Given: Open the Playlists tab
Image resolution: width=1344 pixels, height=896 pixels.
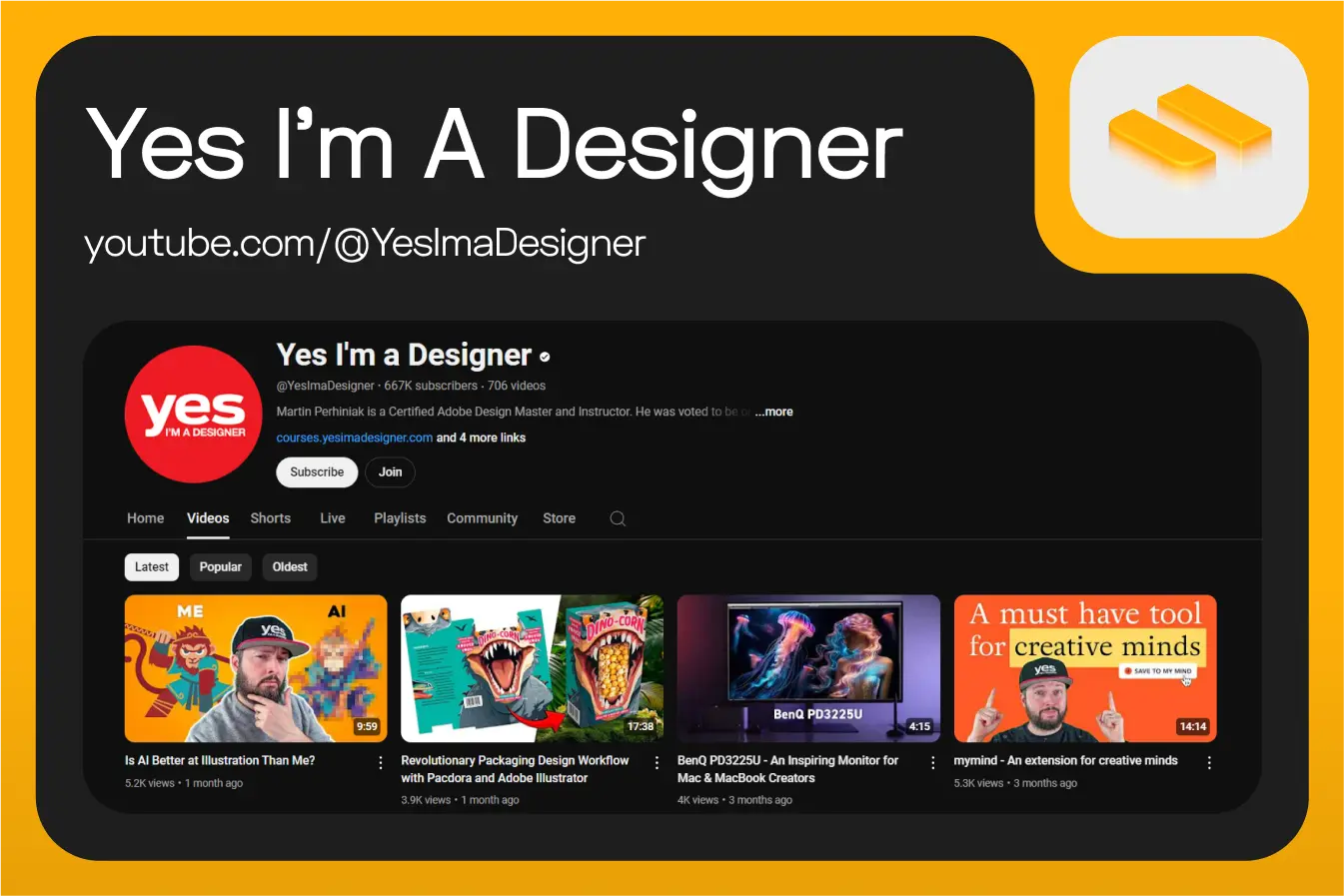Looking at the screenshot, I should tap(399, 518).
